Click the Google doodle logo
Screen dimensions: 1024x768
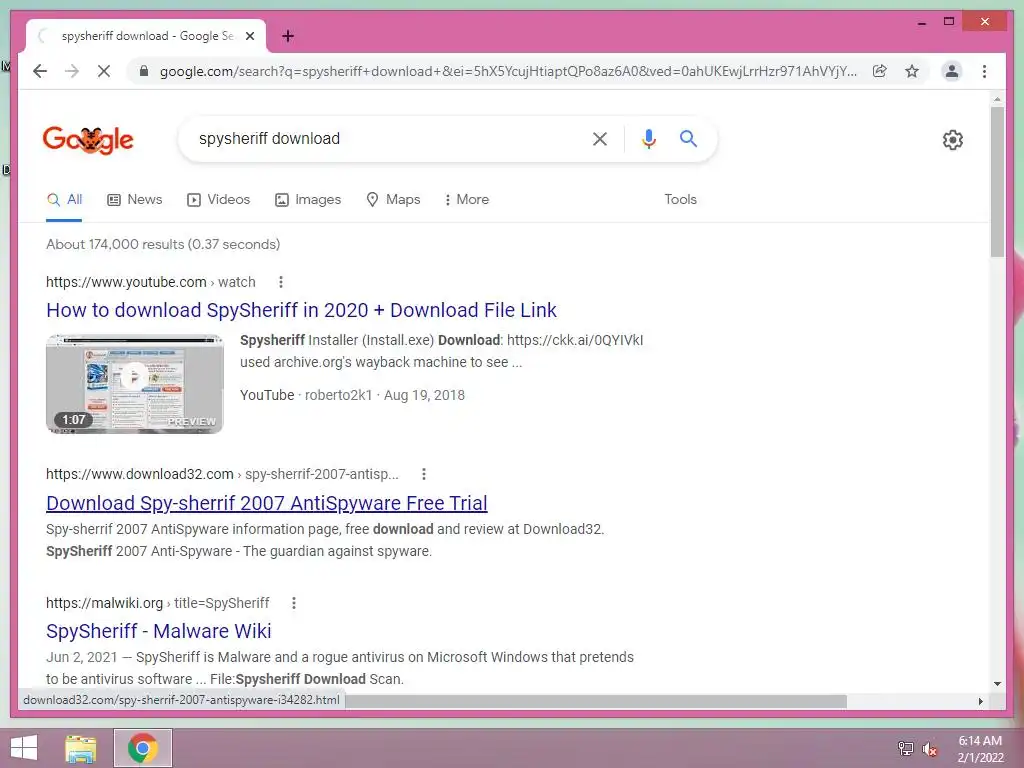tap(88, 139)
